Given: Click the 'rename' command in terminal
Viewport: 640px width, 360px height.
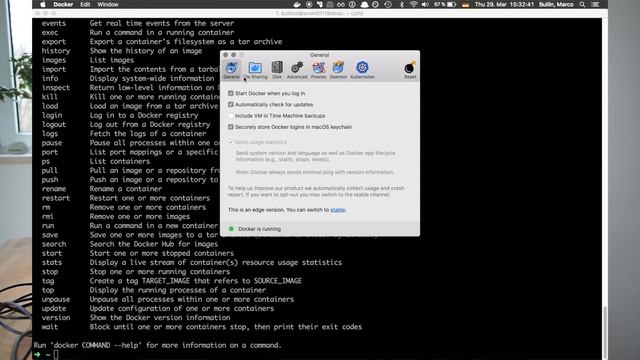Looking at the screenshot, I should 54,189.
